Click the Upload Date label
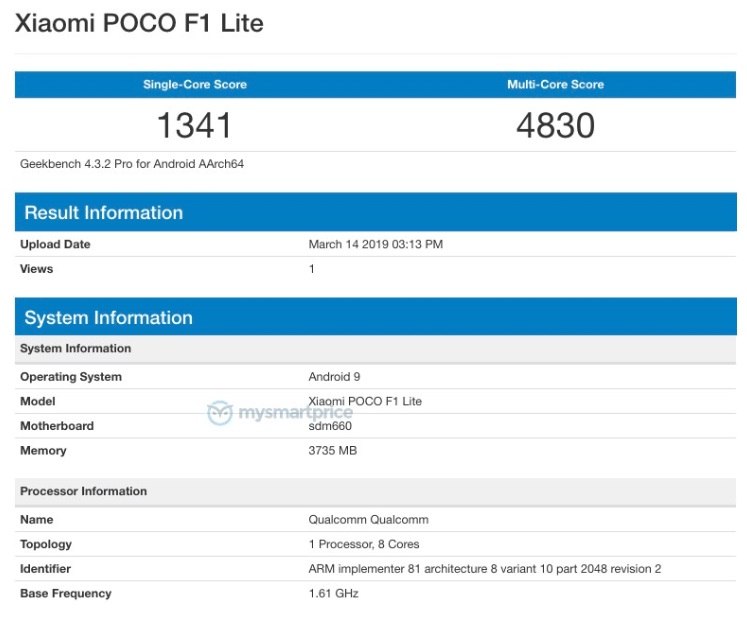This screenshot has width=747, height=620. (55, 244)
